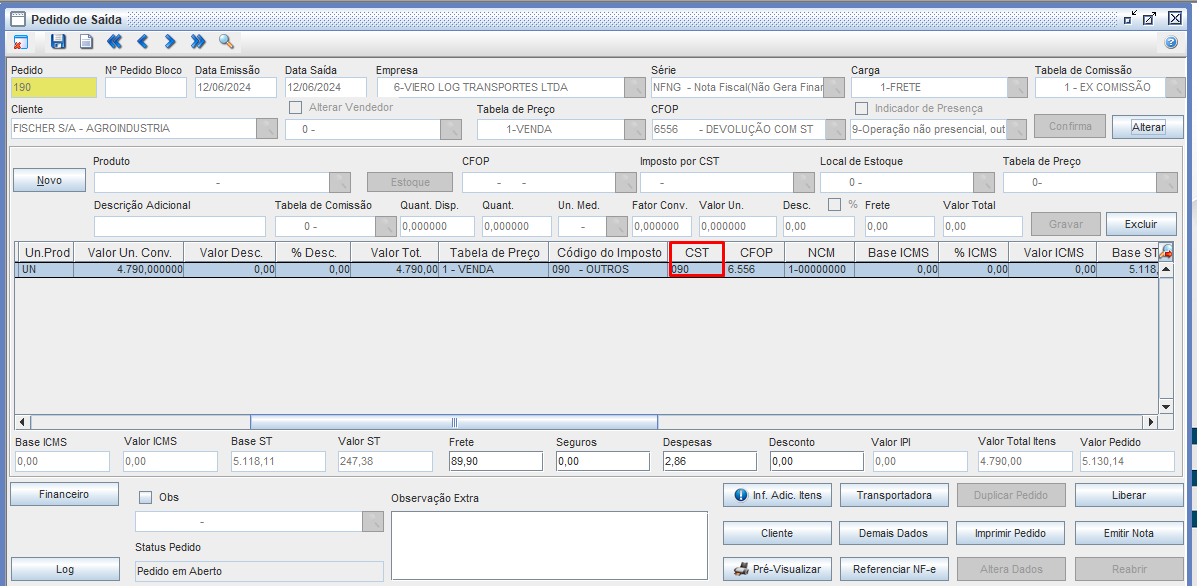Create a new record with the blank page icon
Image resolution: width=1197 pixels, height=586 pixels.
point(87,42)
